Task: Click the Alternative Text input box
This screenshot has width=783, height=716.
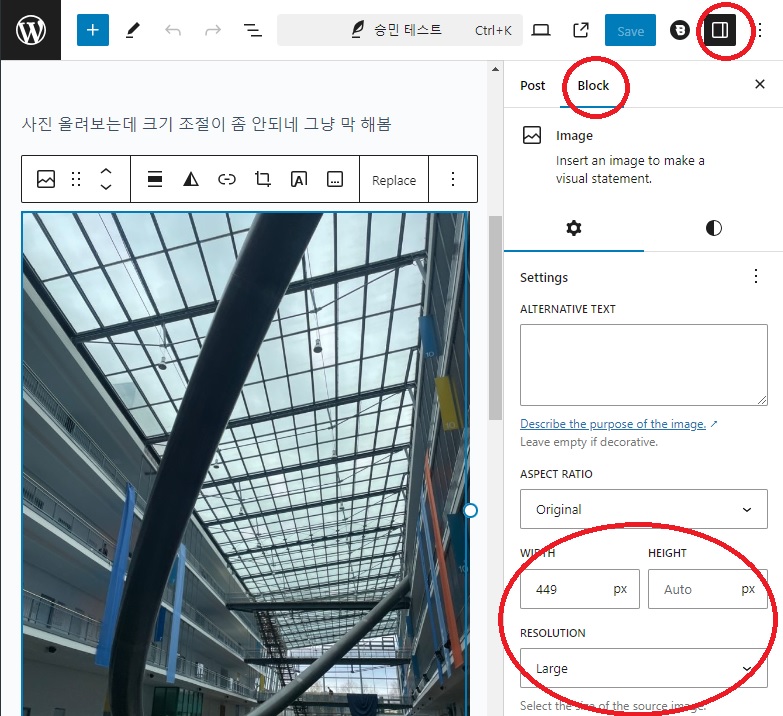Action: pos(643,364)
